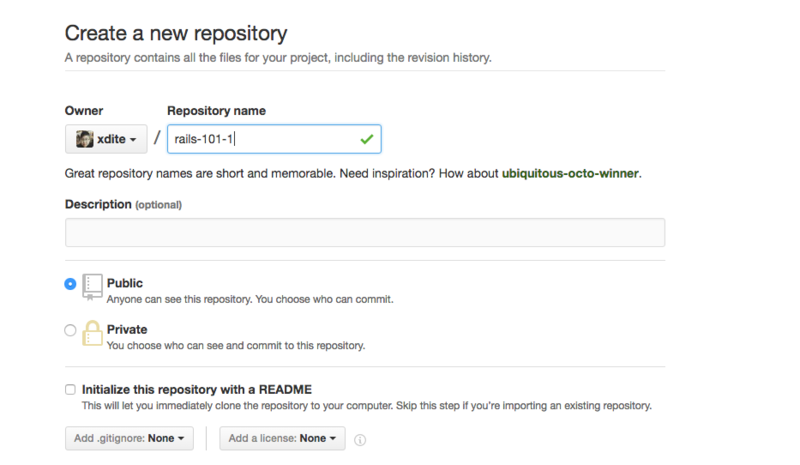
Task: Open the Owner xdite dropdown
Action: pyautogui.click(x=106, y=139)
